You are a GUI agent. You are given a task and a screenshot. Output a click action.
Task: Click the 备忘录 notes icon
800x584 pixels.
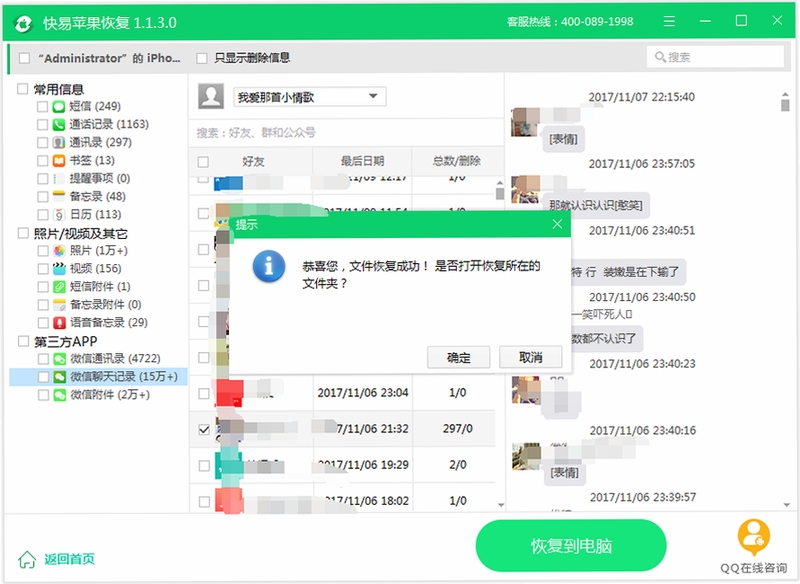click(x=59, y=196)
